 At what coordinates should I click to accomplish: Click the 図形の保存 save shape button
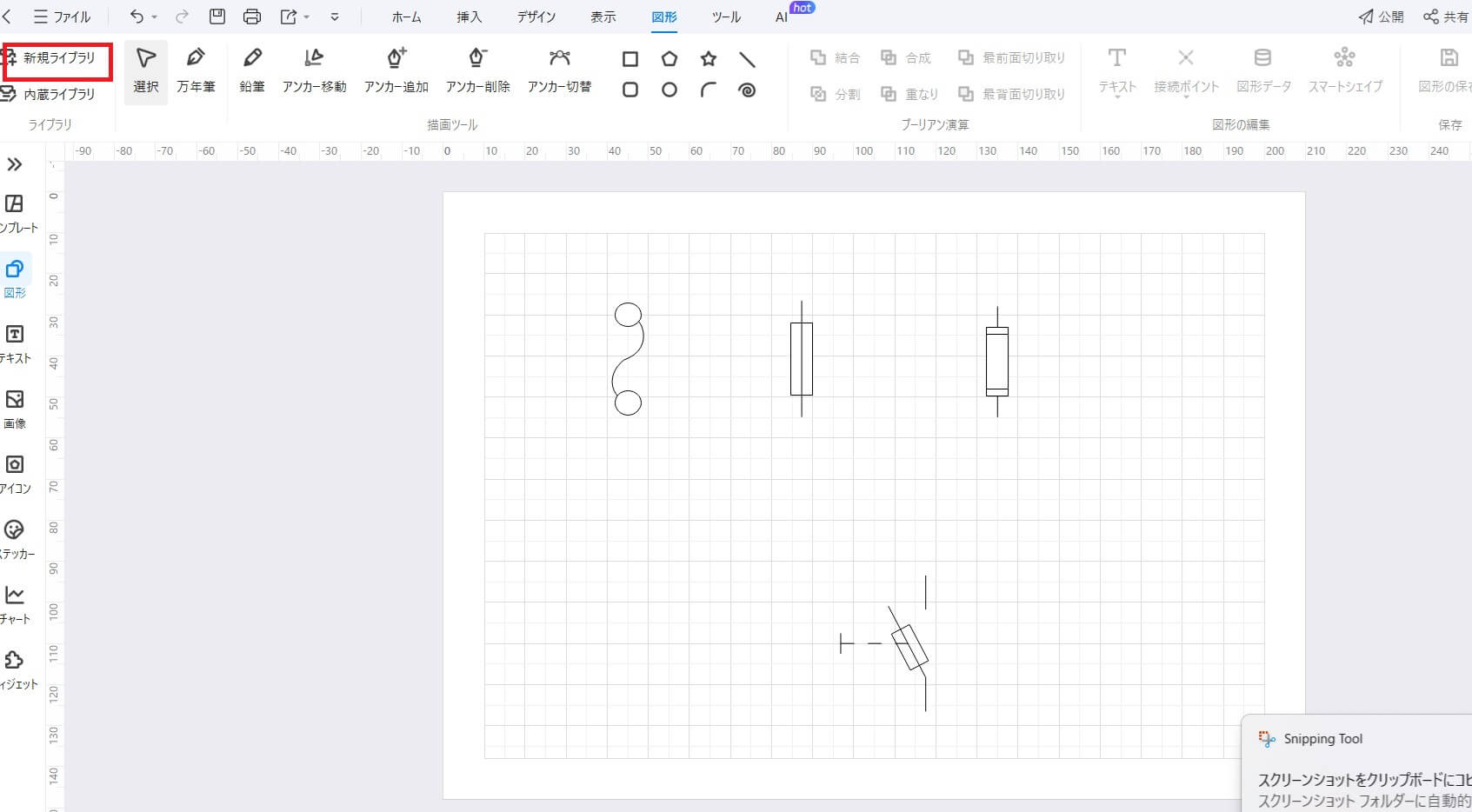[x=1447, y=71]
